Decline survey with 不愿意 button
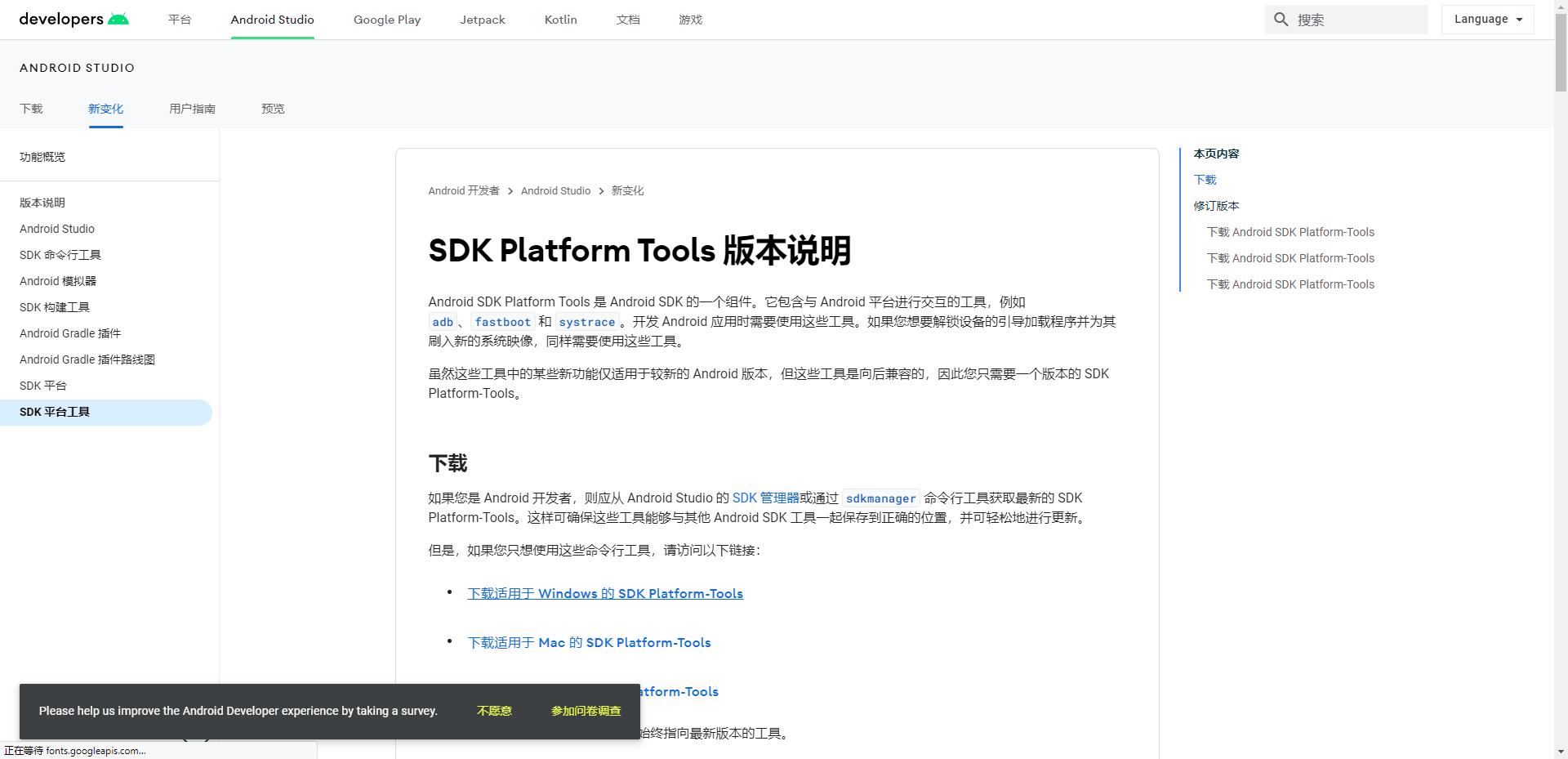 point(494,711)
